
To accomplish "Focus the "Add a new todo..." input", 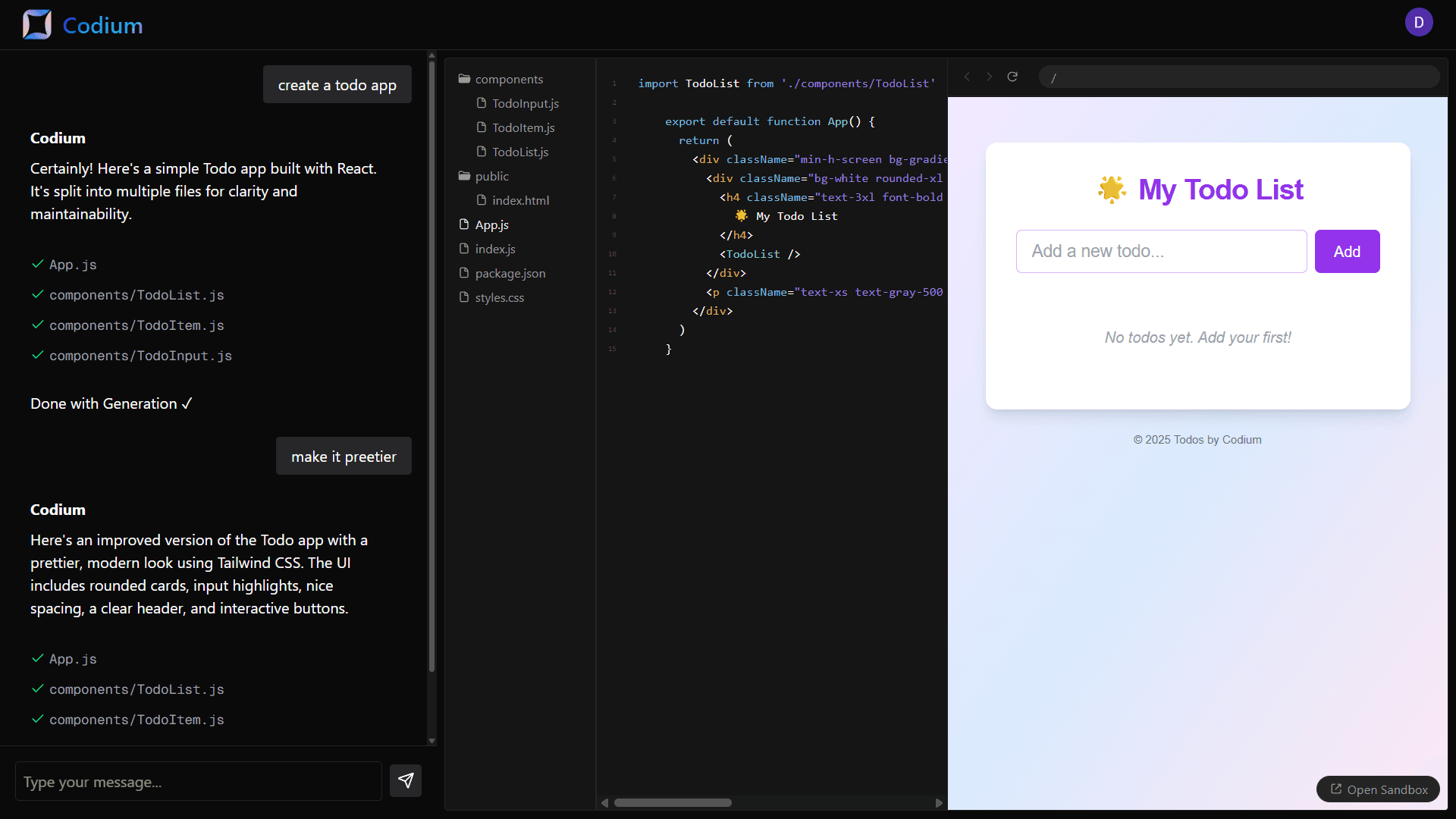I will click(1160, 251).
